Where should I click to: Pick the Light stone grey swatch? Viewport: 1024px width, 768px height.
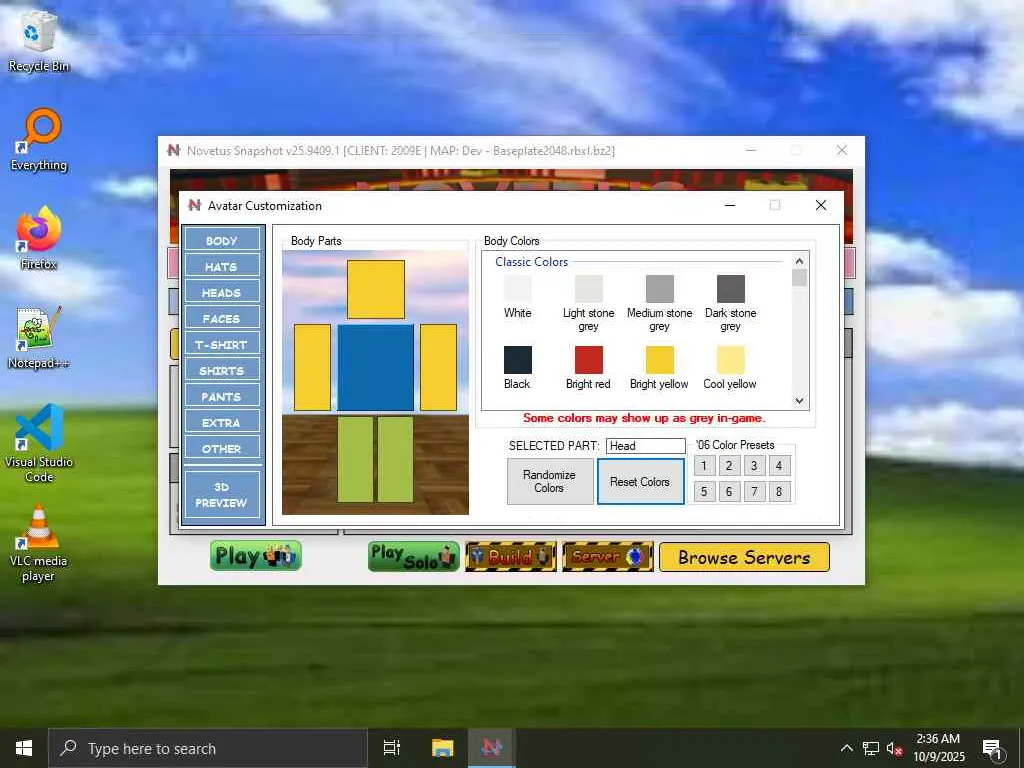(x=588, y=289)
